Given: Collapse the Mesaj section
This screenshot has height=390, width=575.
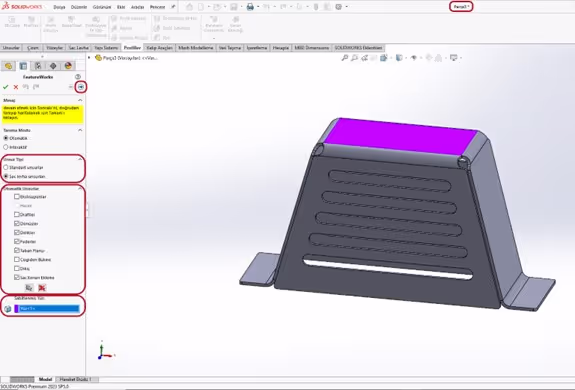Looking at the screenshot, I should point(80,100).
